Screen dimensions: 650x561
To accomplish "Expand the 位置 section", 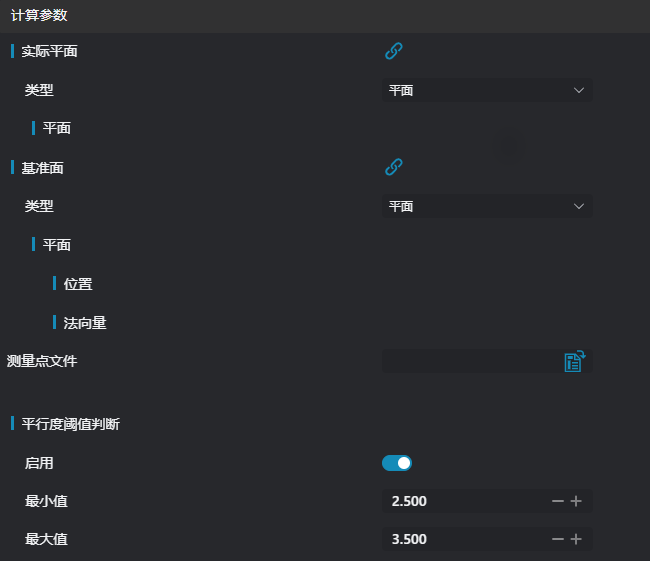I will pyautogui.click(x=77, y=284).
